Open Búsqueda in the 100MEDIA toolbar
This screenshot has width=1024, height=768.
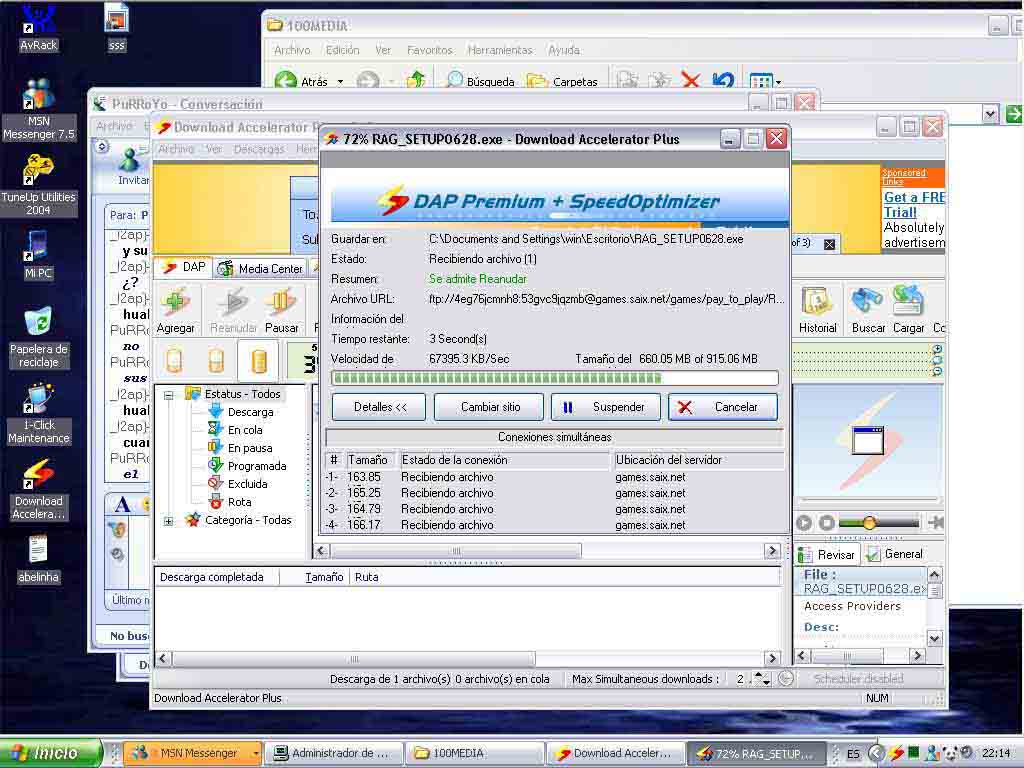481,81
